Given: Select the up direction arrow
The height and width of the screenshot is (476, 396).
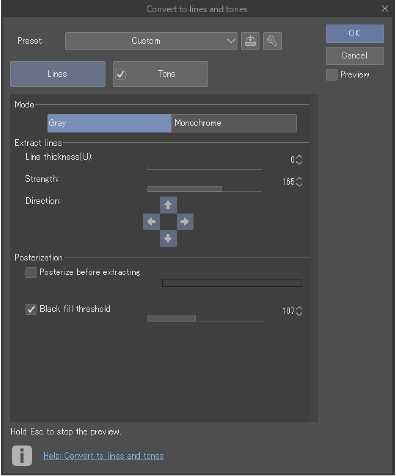Looking at the screenshot, I should [x=168, y=205].
